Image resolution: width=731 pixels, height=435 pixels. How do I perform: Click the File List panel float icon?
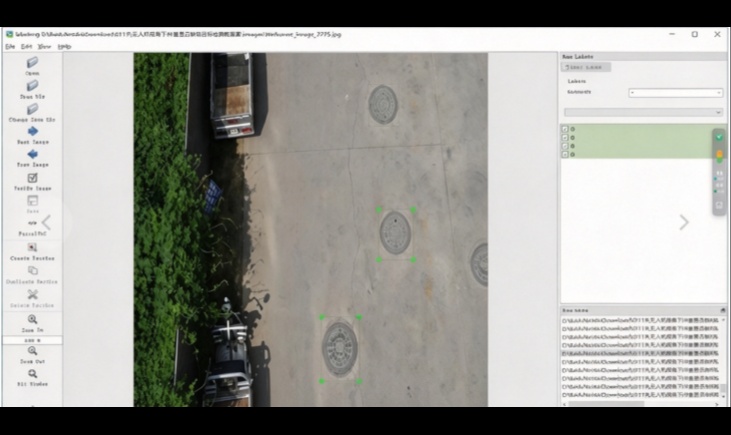click(x=723, y=310)
